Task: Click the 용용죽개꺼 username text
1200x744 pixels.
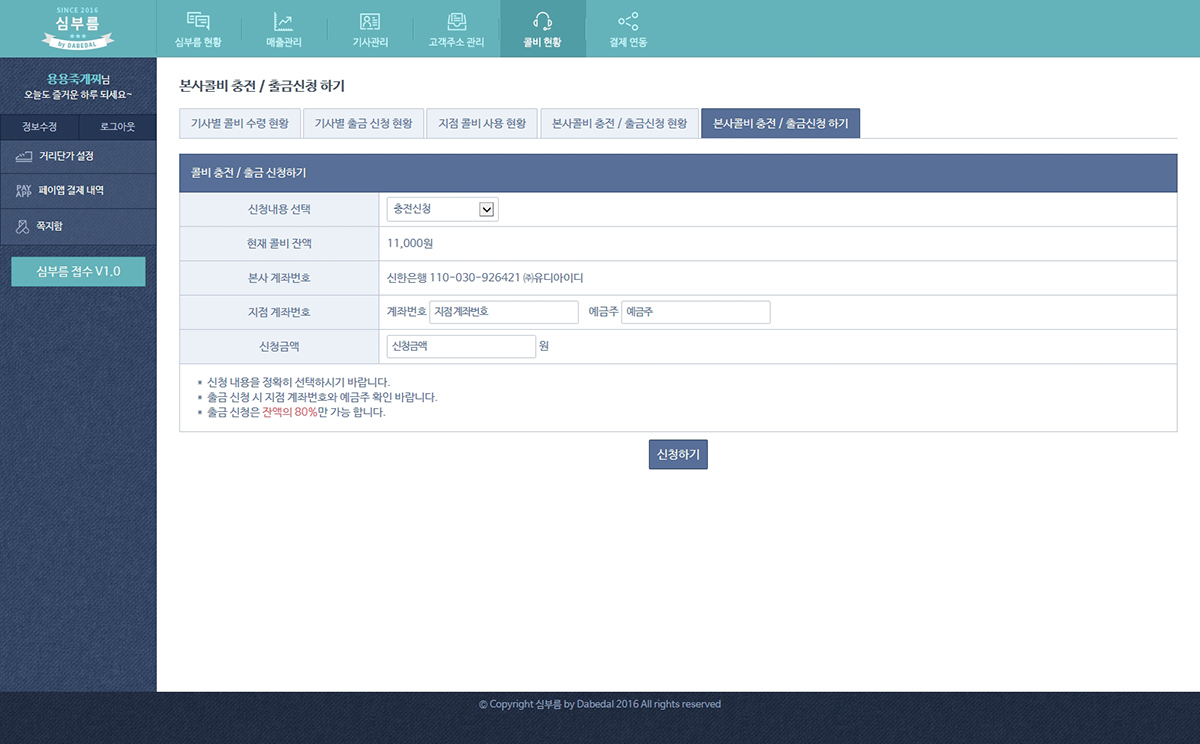Action: pyautogui.click(x=74, y=79)
